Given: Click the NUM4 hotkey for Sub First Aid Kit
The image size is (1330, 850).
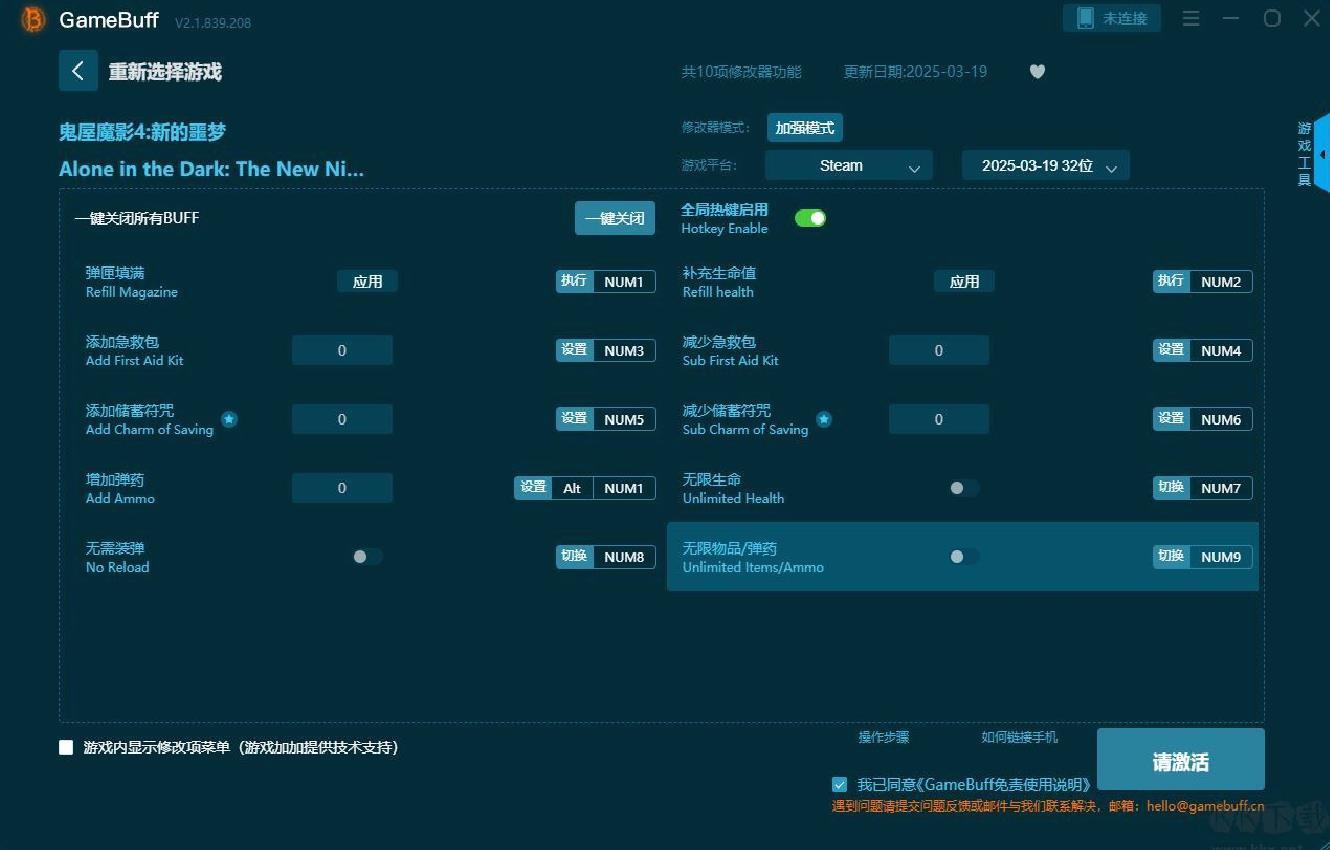Looking at the screenshot, I should (1221, 351).
